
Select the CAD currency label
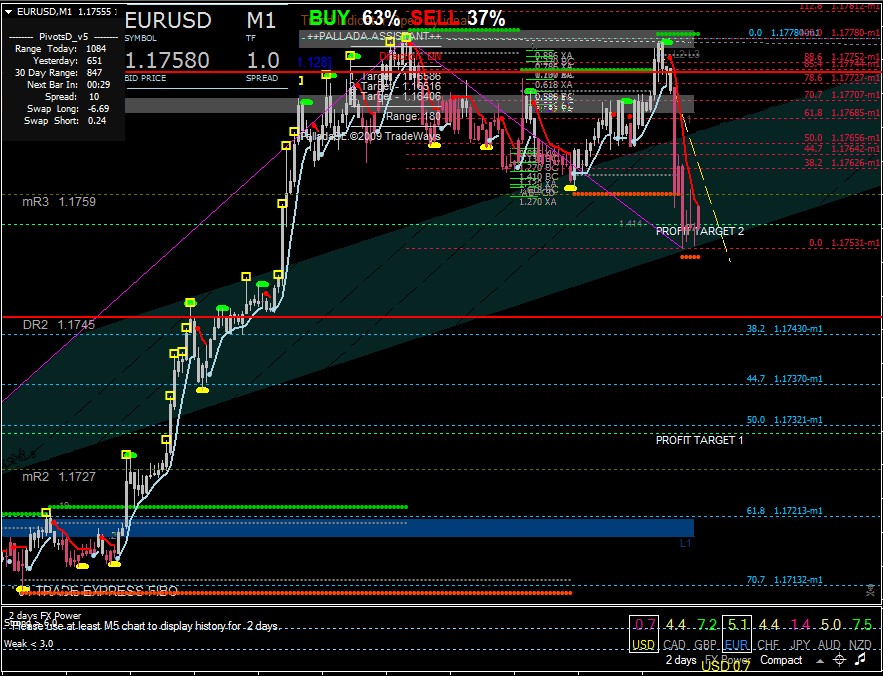675,644
